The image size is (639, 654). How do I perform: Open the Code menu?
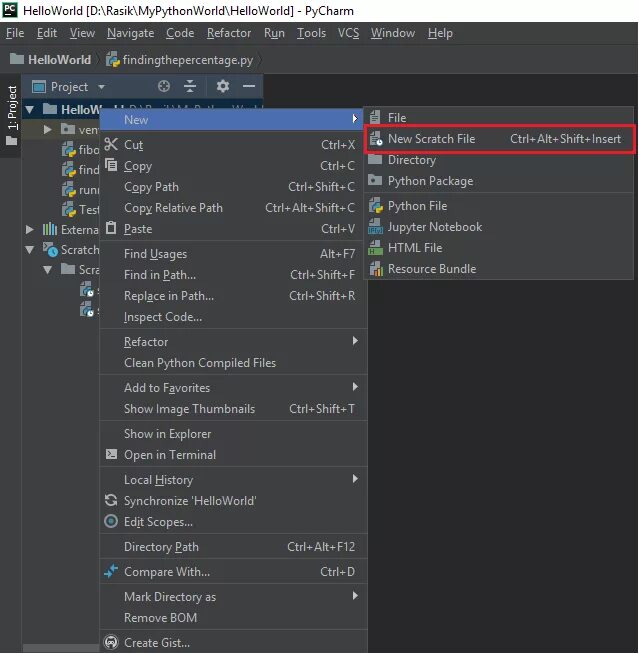click(180, 33)
